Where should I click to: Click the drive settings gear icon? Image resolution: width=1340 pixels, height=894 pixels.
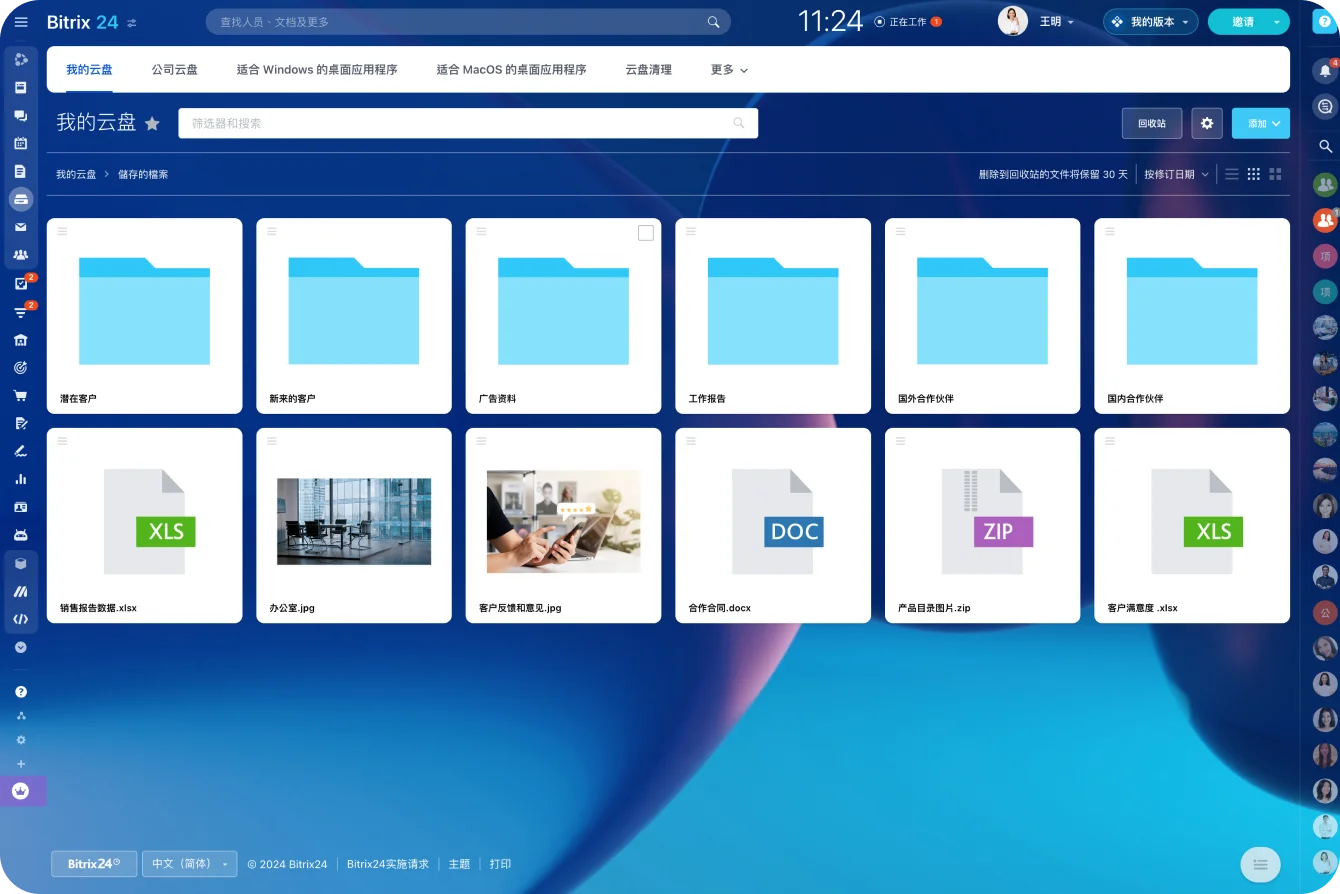tap(1207, 123)
